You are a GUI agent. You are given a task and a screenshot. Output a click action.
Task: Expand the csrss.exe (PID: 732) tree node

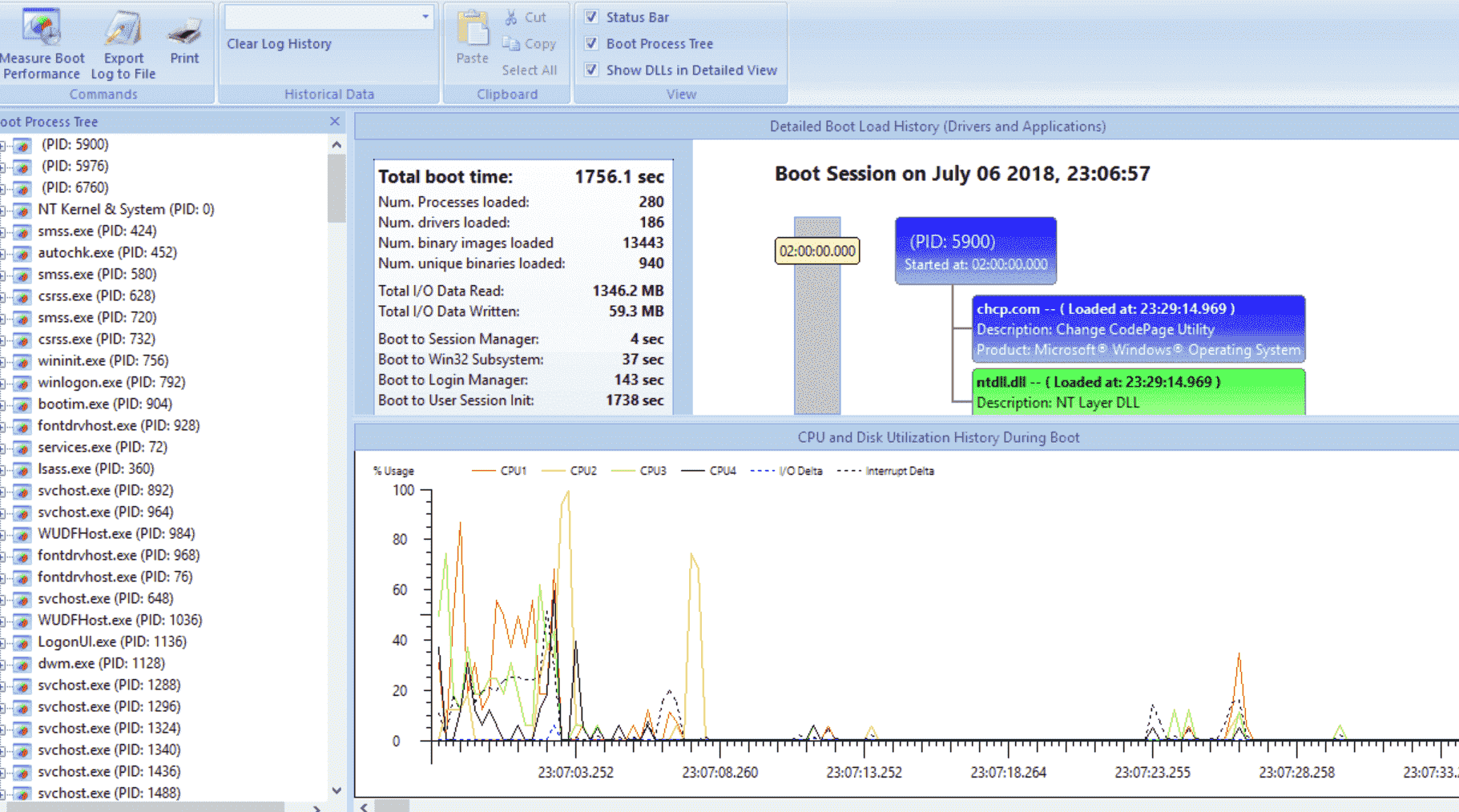click(3, 340)
